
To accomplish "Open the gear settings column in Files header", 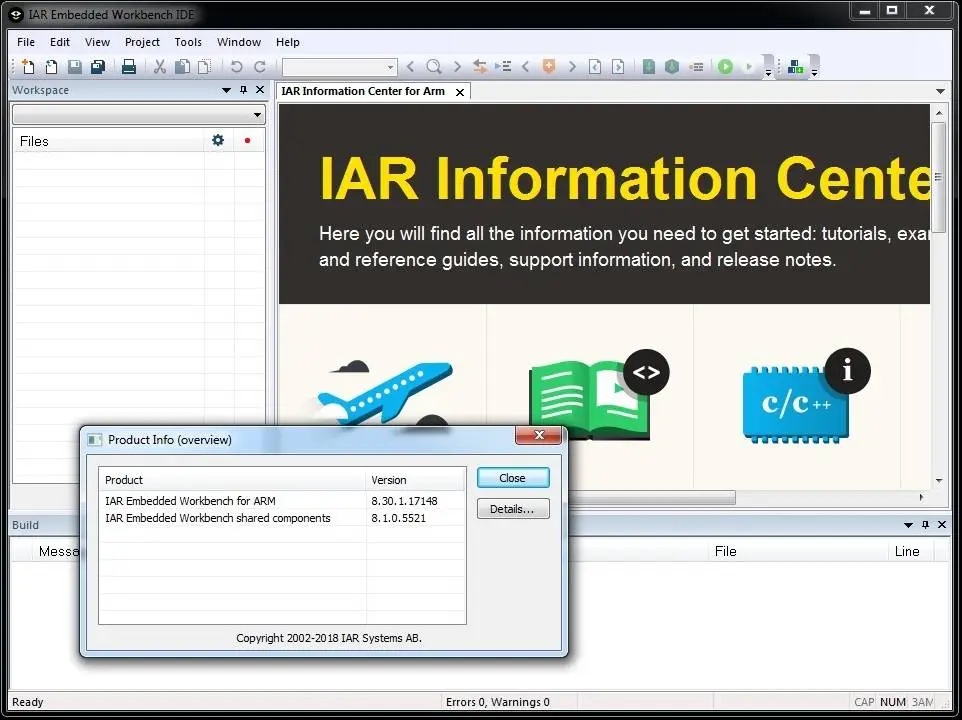I will [218, 140].
